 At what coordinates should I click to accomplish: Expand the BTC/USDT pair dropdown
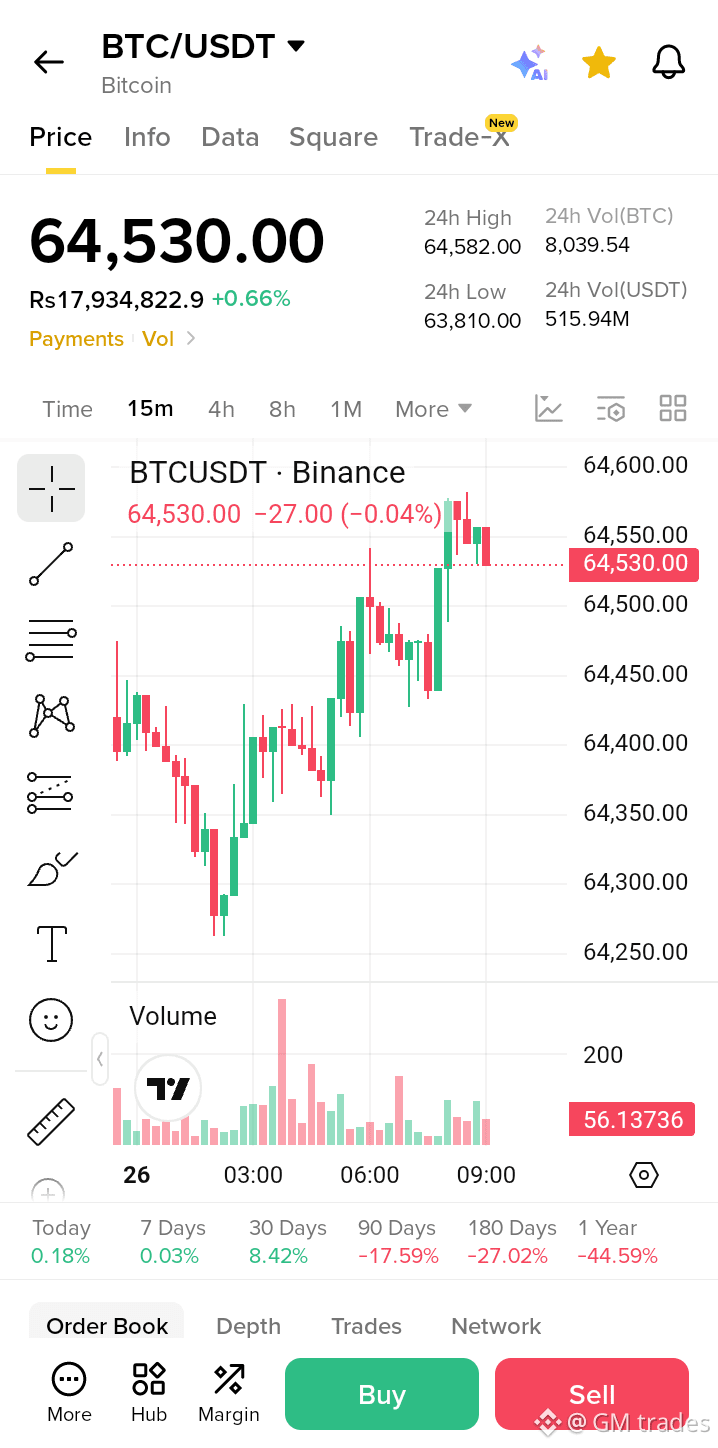pos(296,46)
